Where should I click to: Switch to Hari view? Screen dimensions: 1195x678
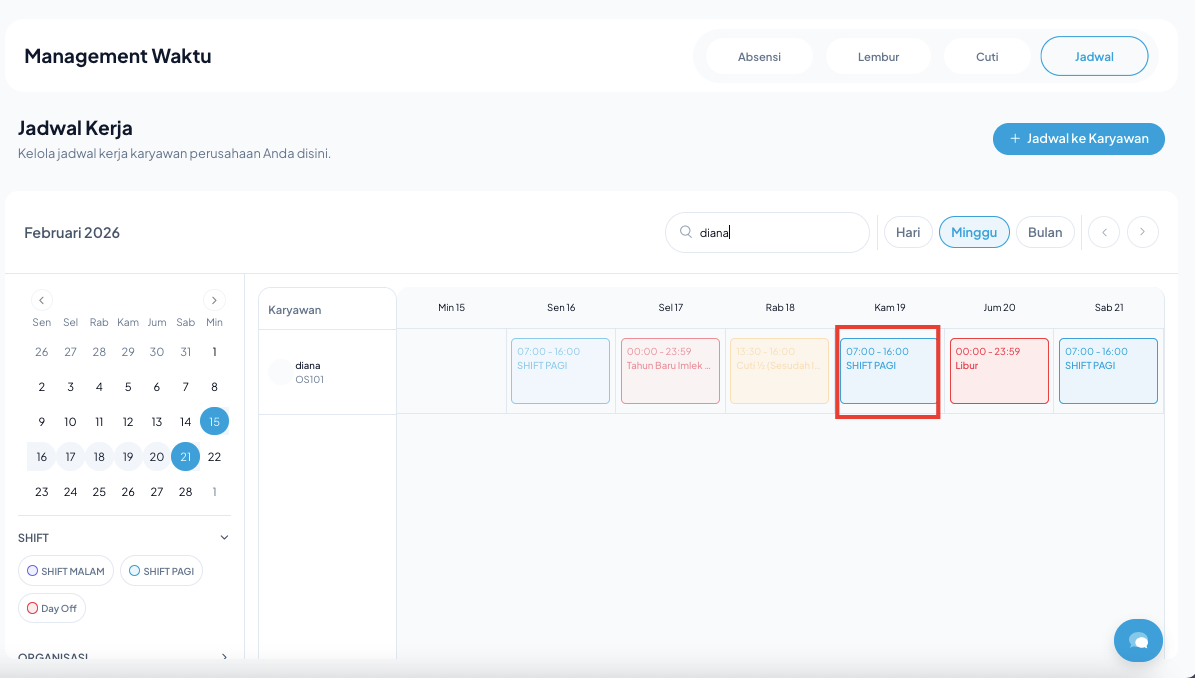[x=908, y=232]
